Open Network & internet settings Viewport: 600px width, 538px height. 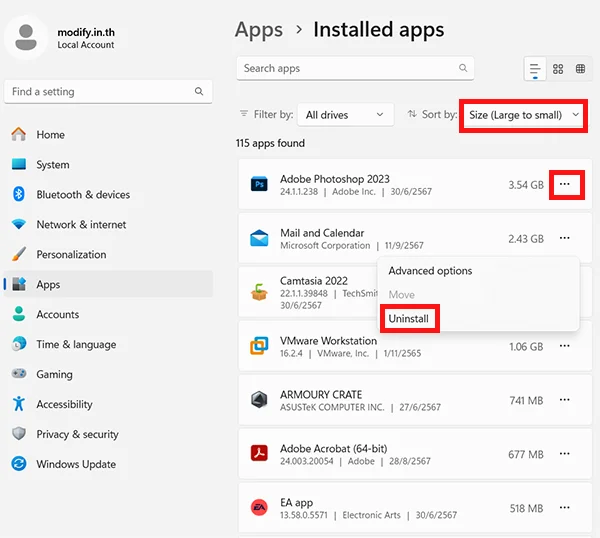pyautogui.click(x=108, y=224)
